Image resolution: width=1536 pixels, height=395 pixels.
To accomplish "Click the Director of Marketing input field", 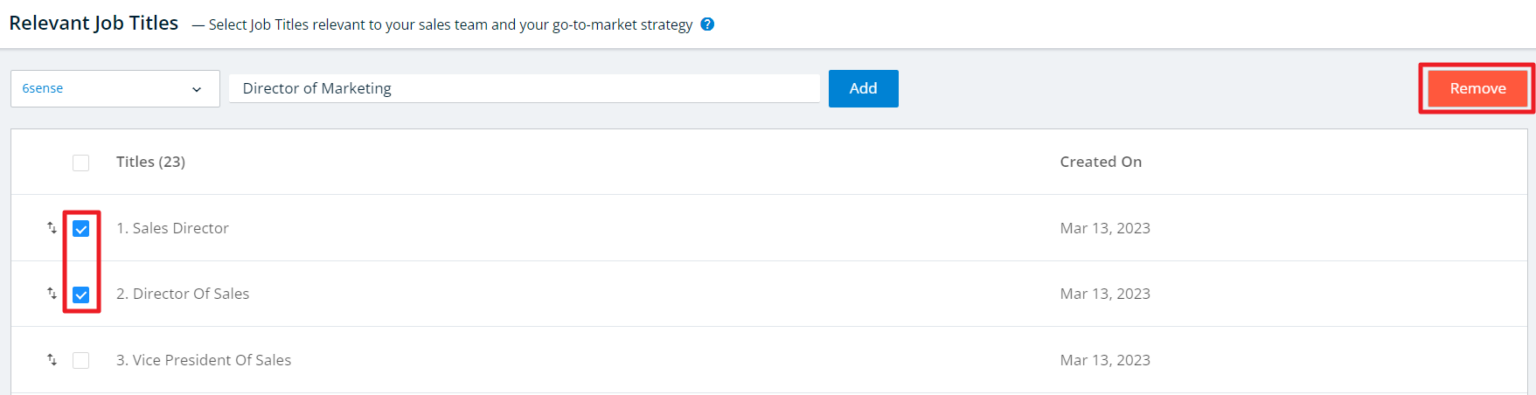I will (x=524, y=88).
